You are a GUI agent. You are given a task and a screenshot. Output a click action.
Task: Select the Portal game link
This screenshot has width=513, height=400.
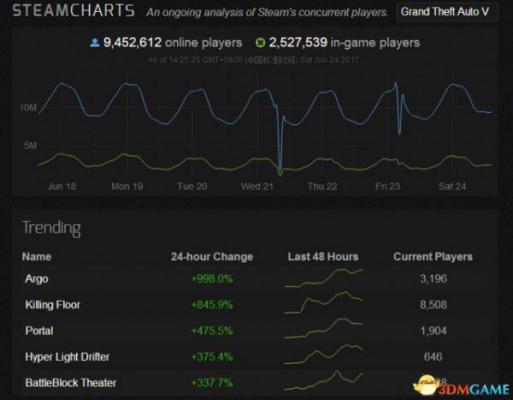tap(39, 331)
